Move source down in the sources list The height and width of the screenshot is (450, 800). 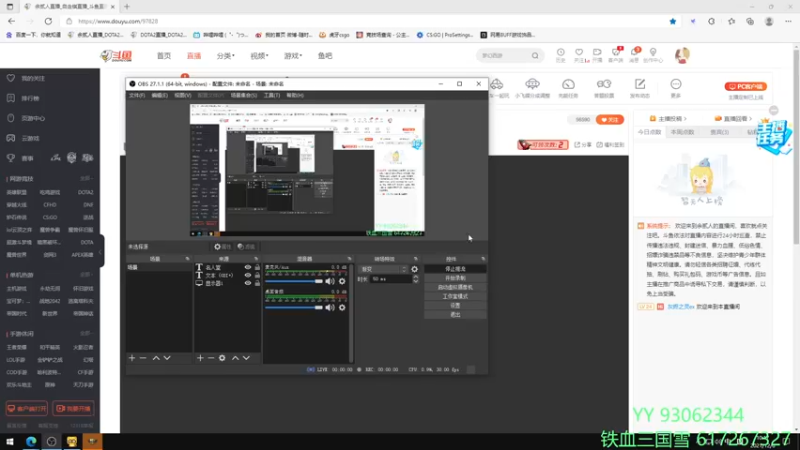coord(246,358)
